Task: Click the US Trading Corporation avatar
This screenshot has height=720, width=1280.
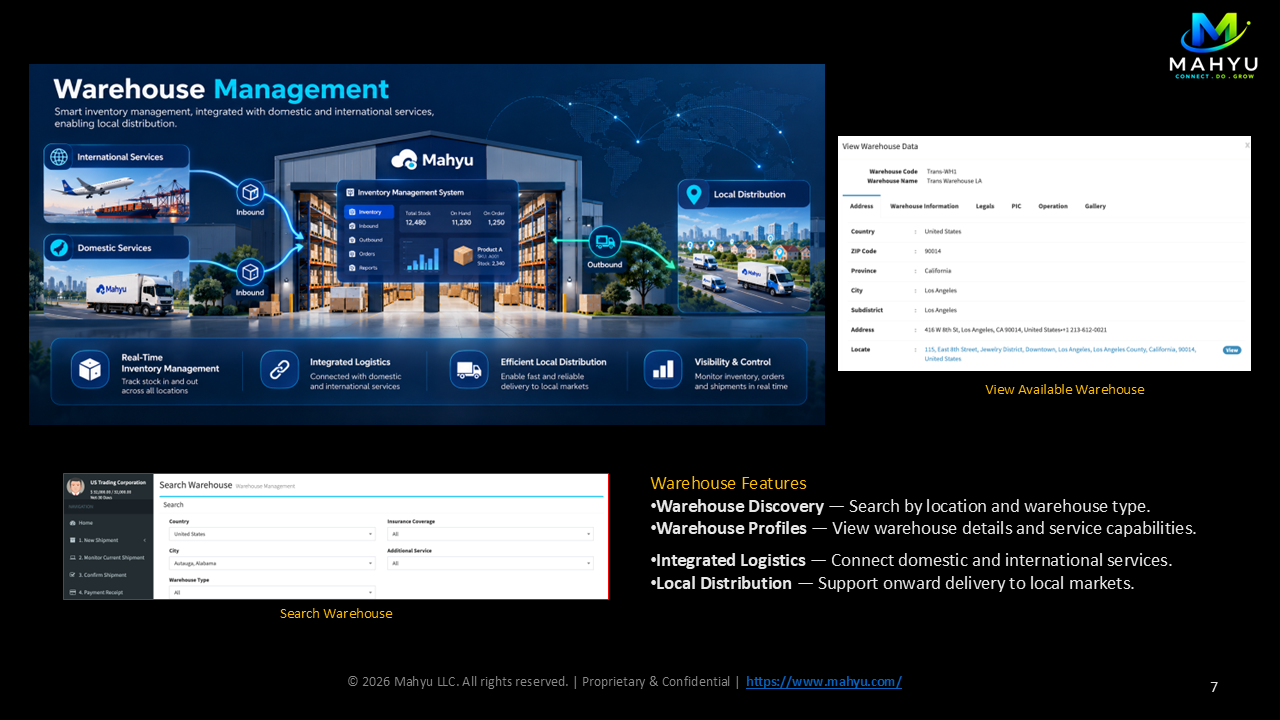Action: 75,487
